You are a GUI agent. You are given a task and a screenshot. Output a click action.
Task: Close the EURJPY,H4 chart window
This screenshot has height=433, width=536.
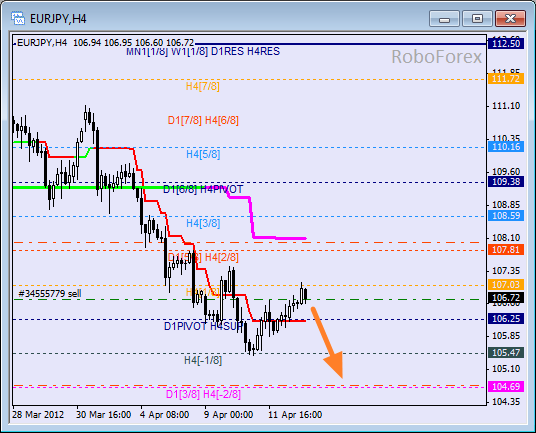(510, 18)
